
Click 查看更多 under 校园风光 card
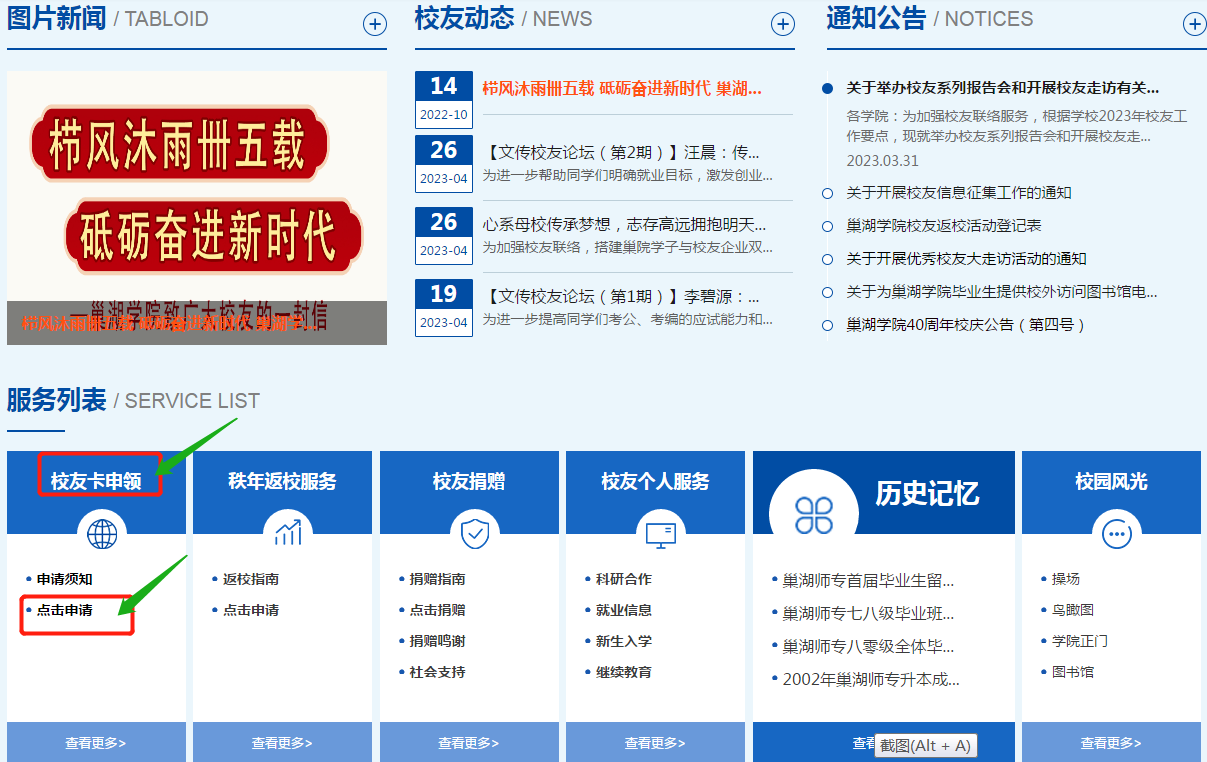(x=1111, y=743)
